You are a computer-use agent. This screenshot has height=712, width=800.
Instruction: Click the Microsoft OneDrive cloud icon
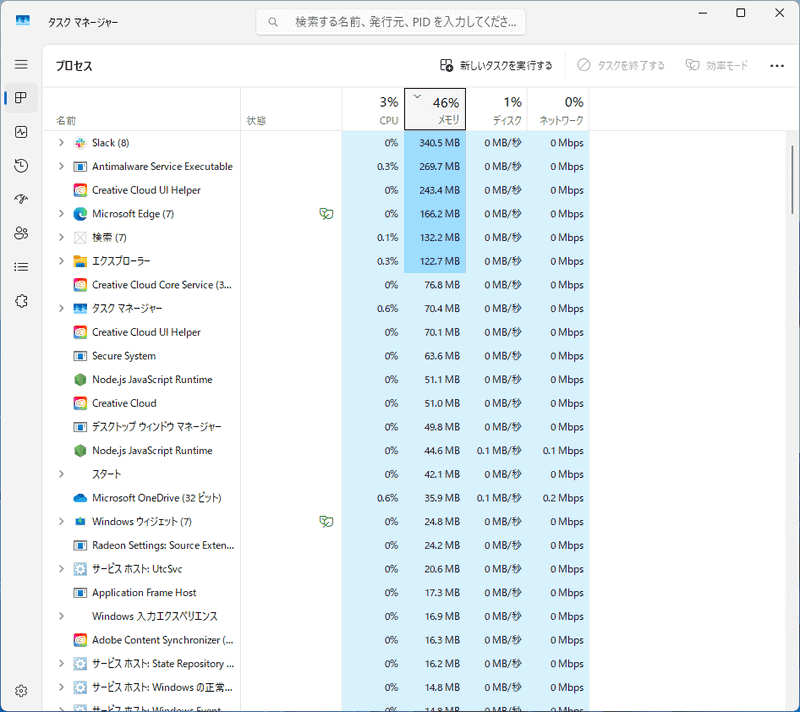80,498
